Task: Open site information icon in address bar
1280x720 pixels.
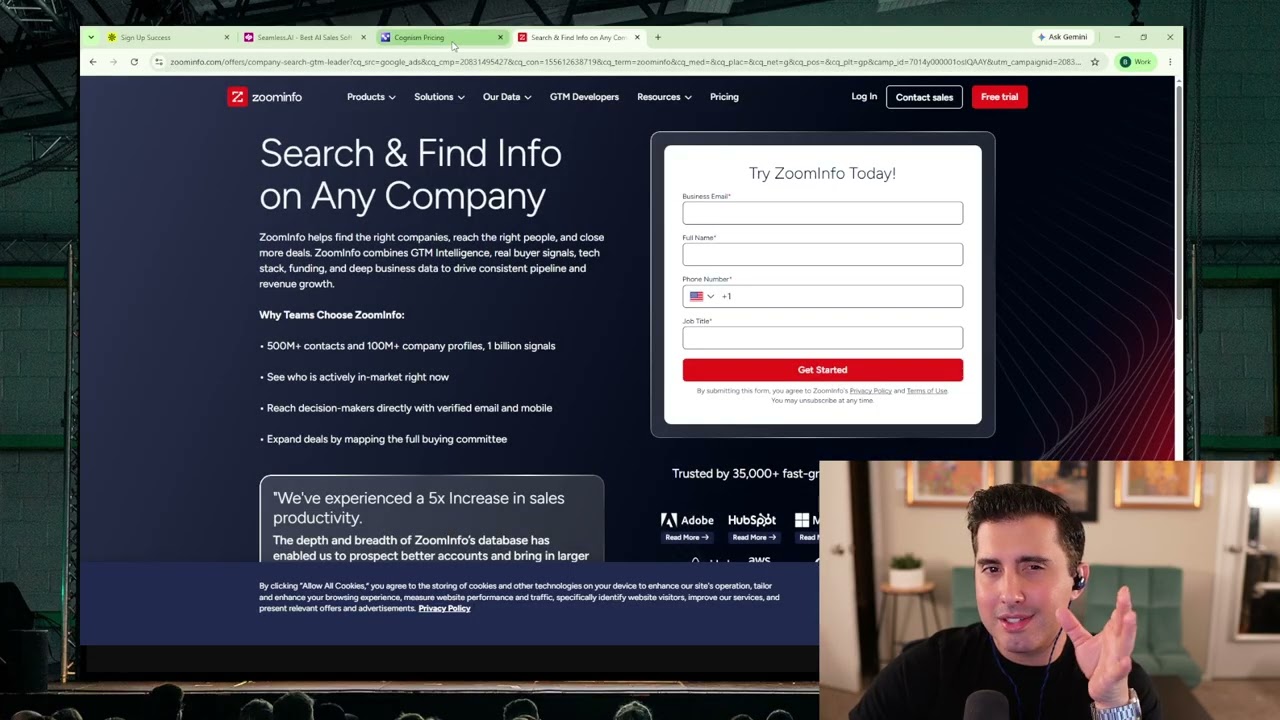Action: (158, 62)
